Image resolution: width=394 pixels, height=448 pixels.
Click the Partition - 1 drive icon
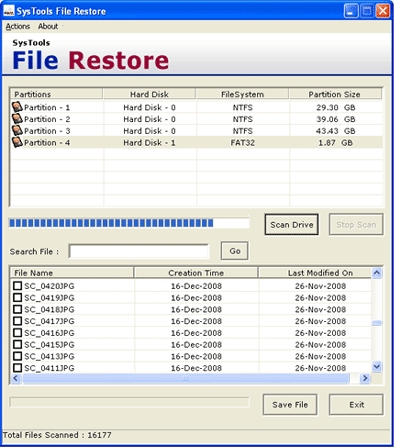click(17, 107)
